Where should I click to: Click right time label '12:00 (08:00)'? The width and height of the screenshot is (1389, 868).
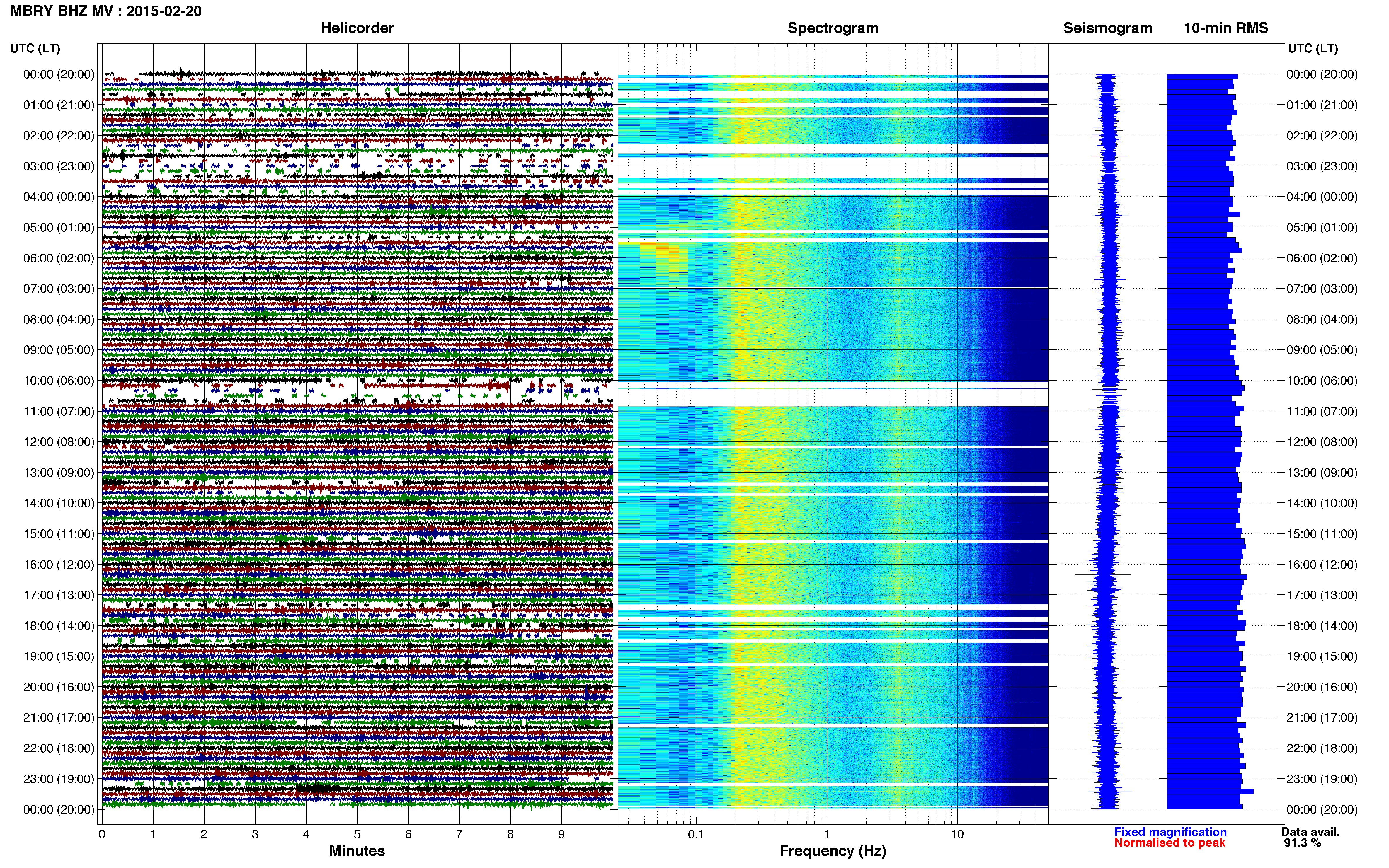click(1322, 442)
